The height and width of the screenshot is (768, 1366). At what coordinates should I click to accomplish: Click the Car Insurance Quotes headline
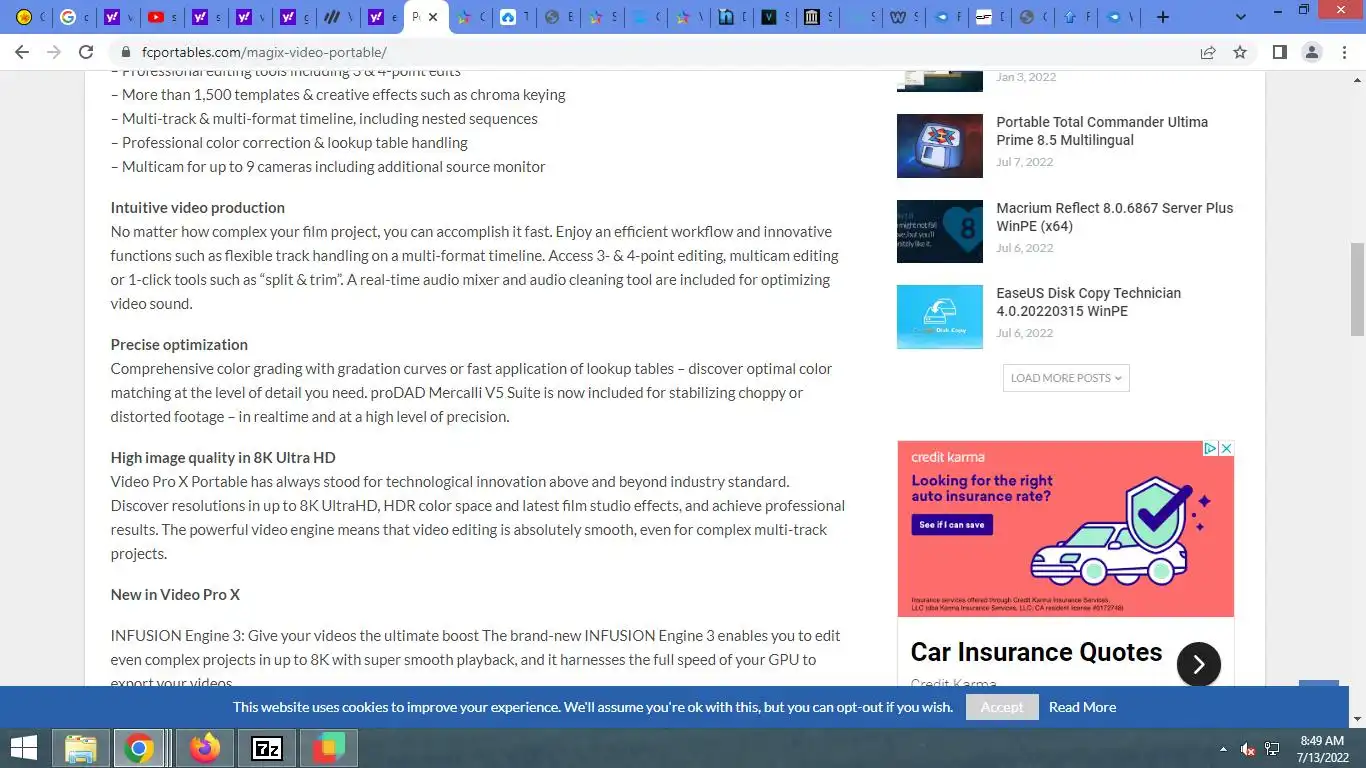point(1036,652)
